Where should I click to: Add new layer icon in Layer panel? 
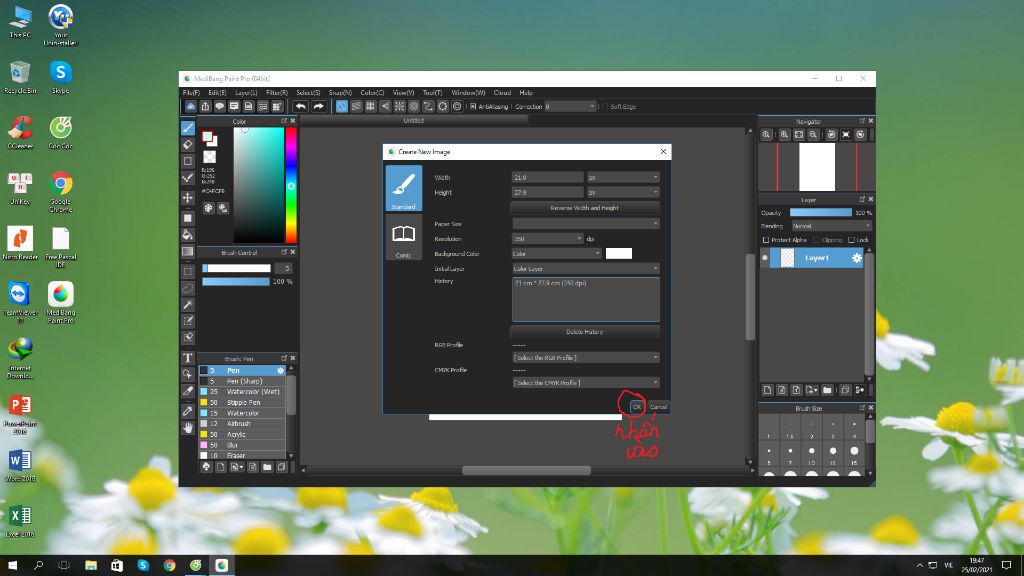coord(767,390)
